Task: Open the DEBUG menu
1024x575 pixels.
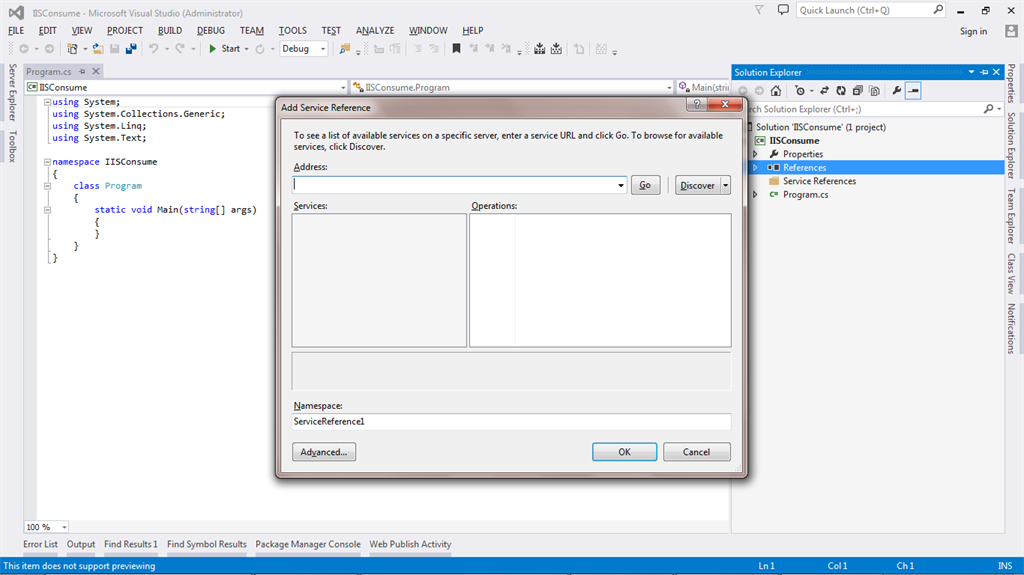Action: (211, 31)
